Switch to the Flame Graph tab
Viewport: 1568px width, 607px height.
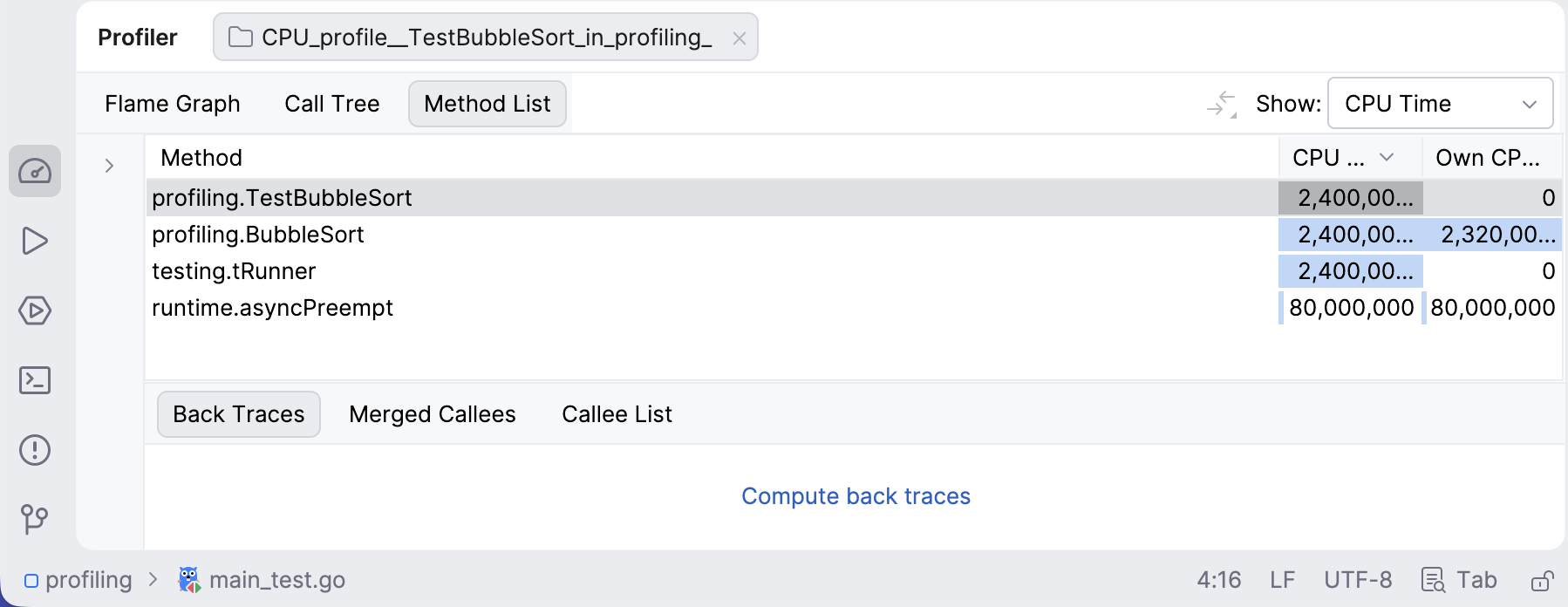coord(172,103)
